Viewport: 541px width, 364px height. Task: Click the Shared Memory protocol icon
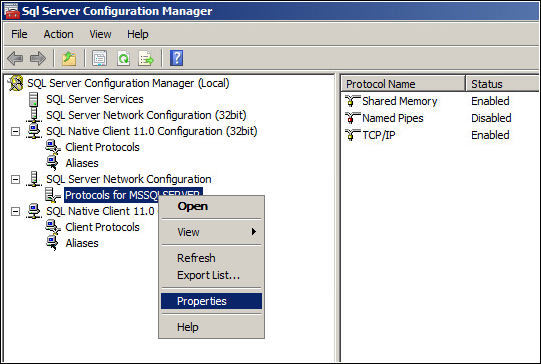tap(352, 101)
